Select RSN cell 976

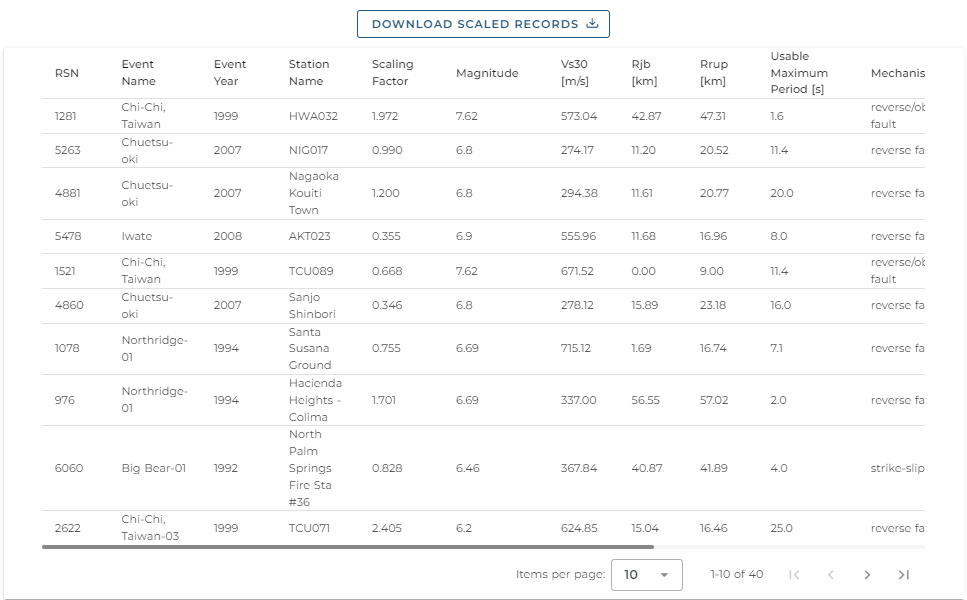click(x=65, y=400)
